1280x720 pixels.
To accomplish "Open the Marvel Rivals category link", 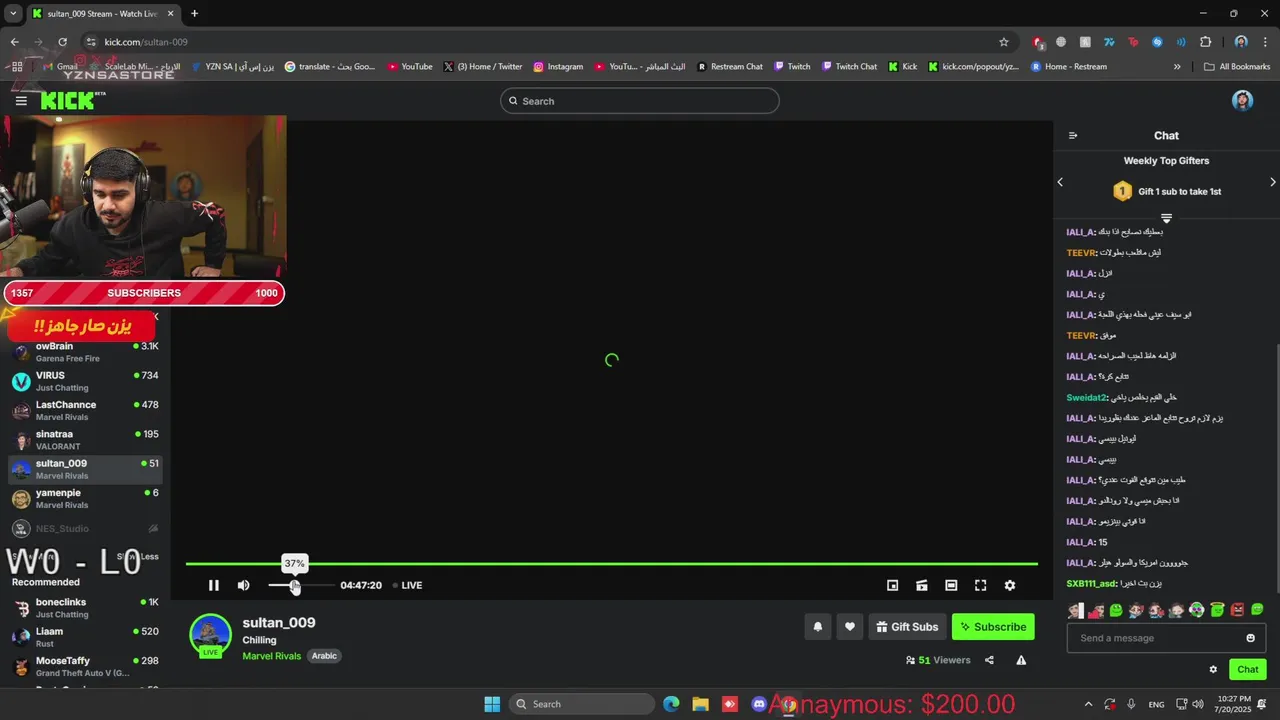I will (x=271, y=656).
